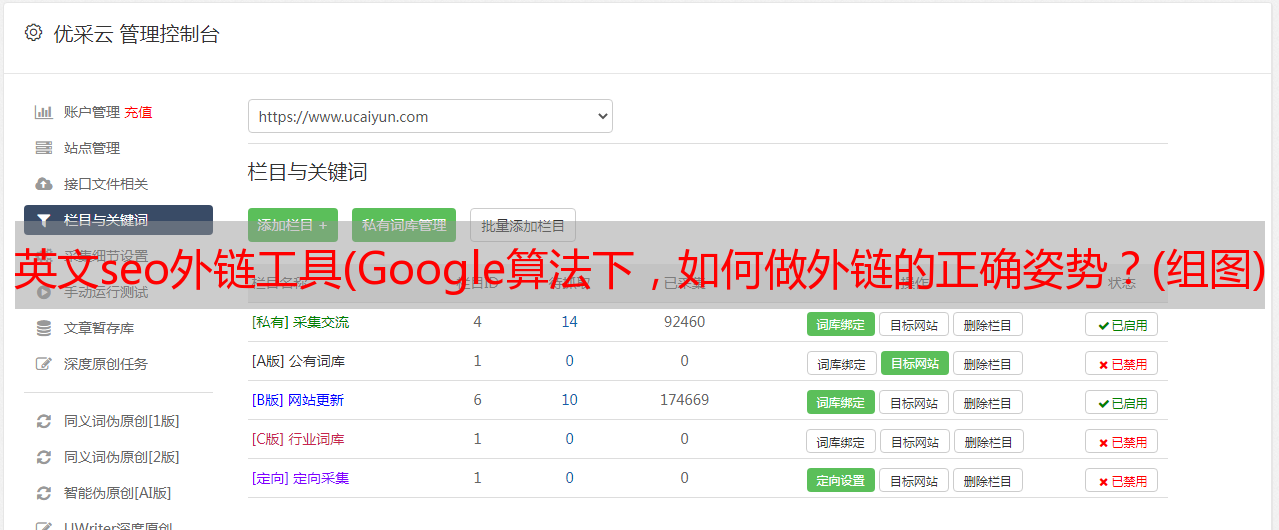Click the 174669 collected count cell
Image resolution: width=1279 pixels, height=530 pixels.
tap(684, 400)
